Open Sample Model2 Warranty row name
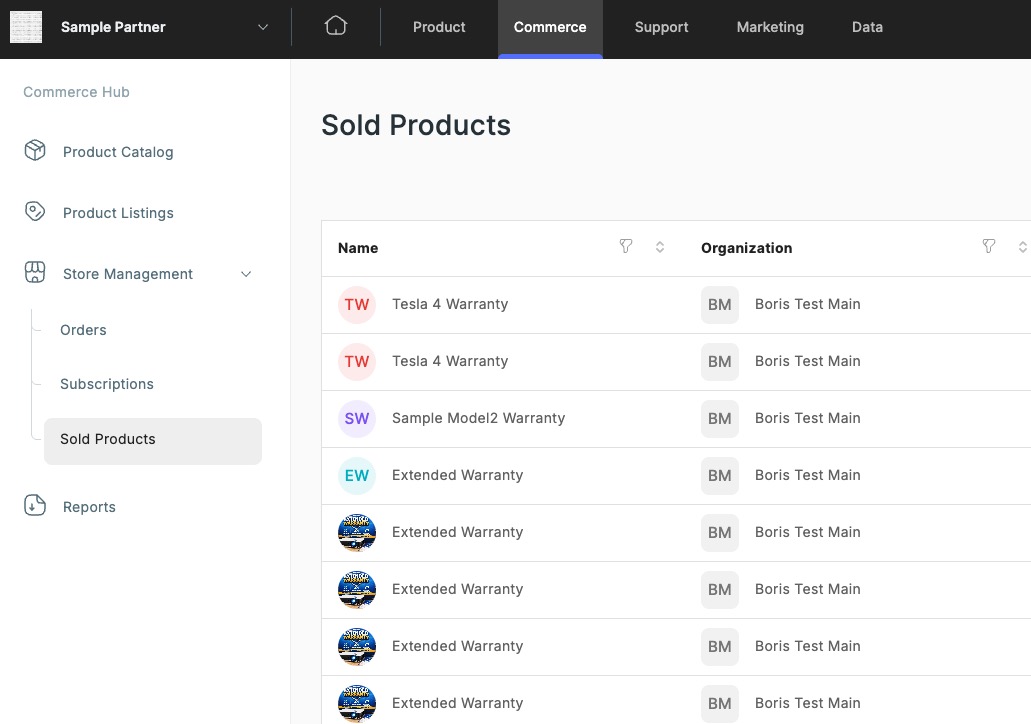Image resolution: width=1031 pixels, height=724 pixels. click(478, 418)
